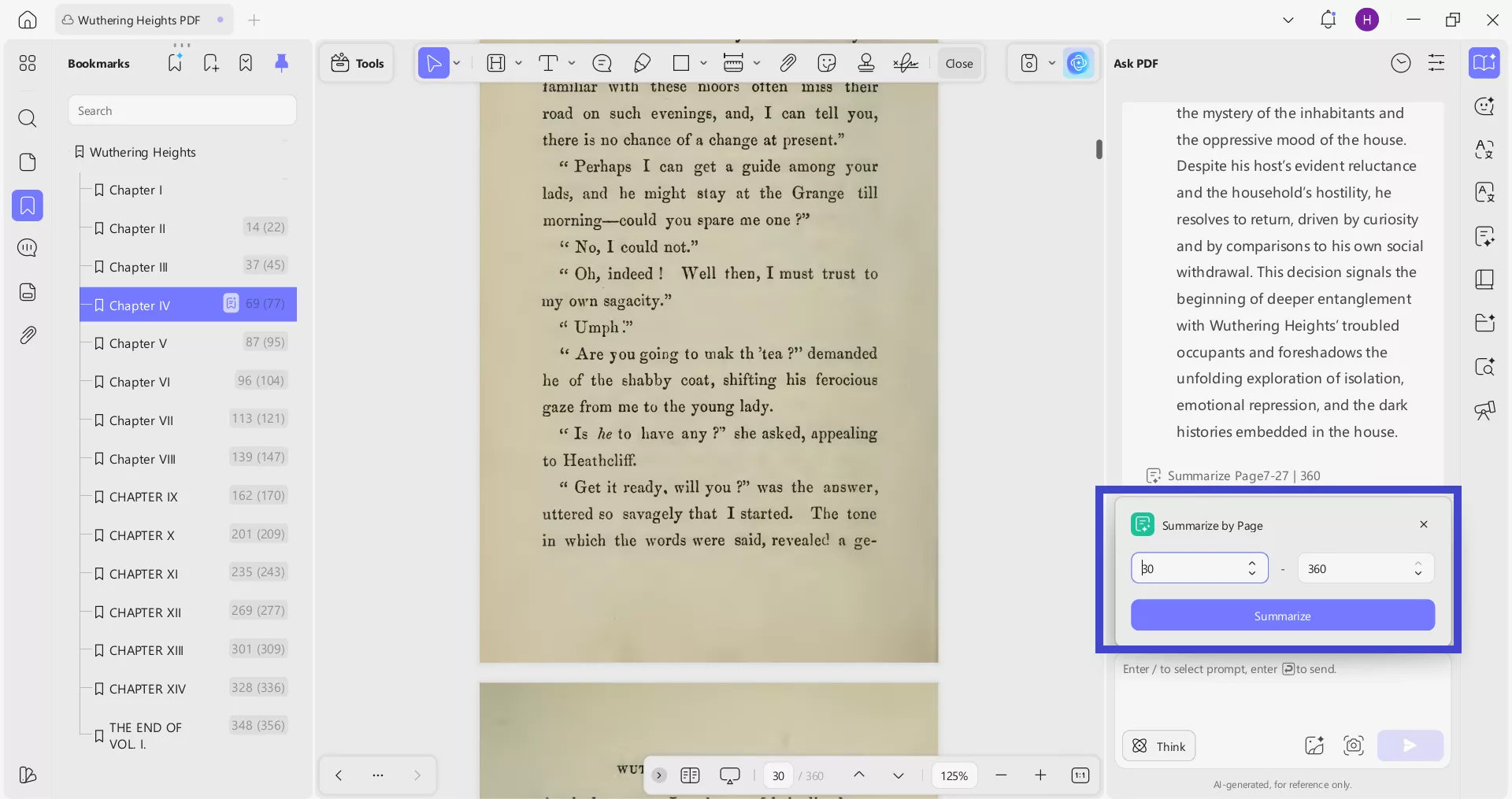This screenshot has width=1512, height=799.
Task: Open the signature tool
Action: (x=906, y=63)
